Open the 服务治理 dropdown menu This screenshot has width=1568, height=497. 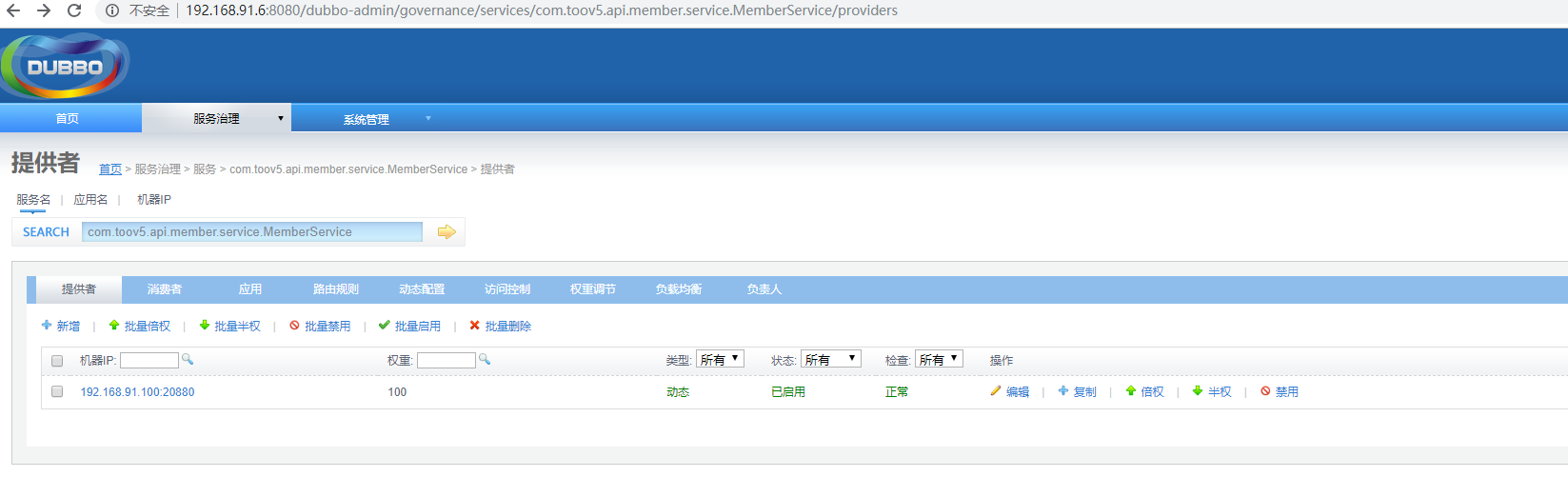coord(217,118)
